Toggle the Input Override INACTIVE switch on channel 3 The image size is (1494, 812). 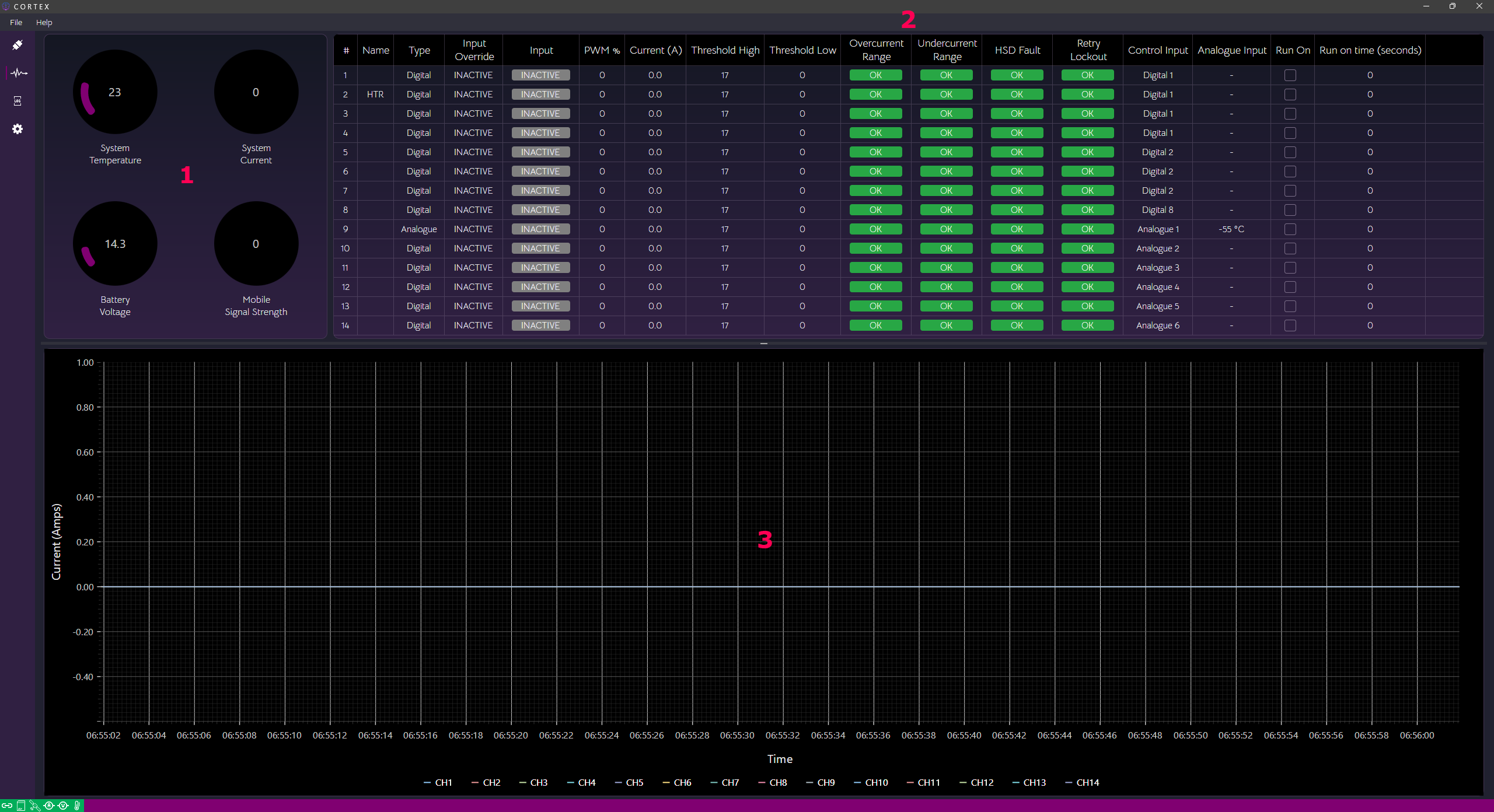click(473, 113)
